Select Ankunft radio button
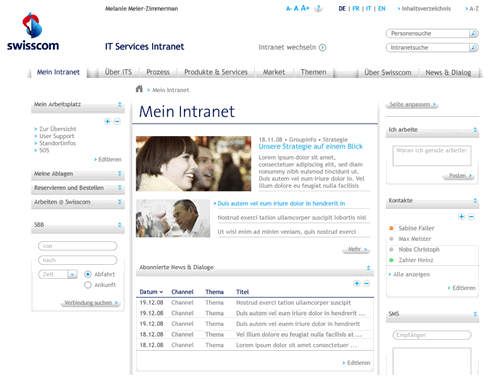Image resolution: width=488 pixels, height=379 pixels. point(88,285)
